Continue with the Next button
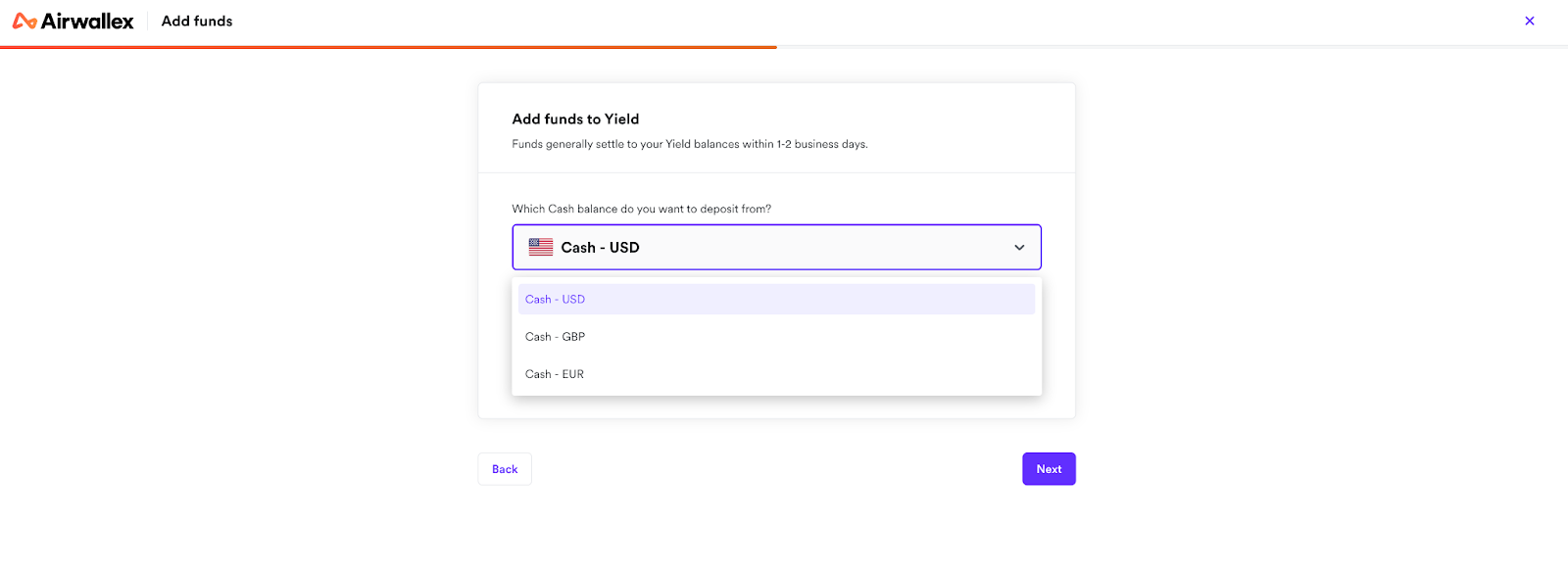The height and width of the screenshot is (571, 1568). [1049, 469]
